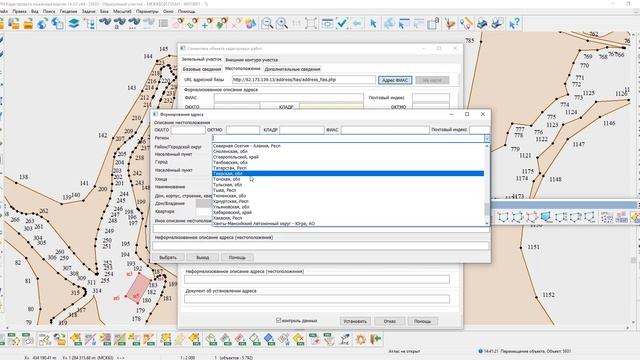This screenshot has width=640, height=360.
Task: Click the blue arrow pointer tool icon
Action: click(x=373, y=23)
